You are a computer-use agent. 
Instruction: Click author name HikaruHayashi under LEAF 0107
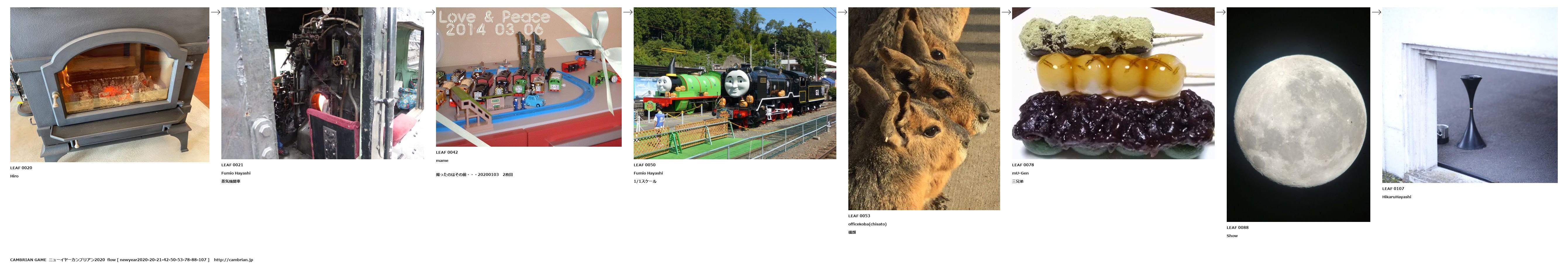[1396, 197]
